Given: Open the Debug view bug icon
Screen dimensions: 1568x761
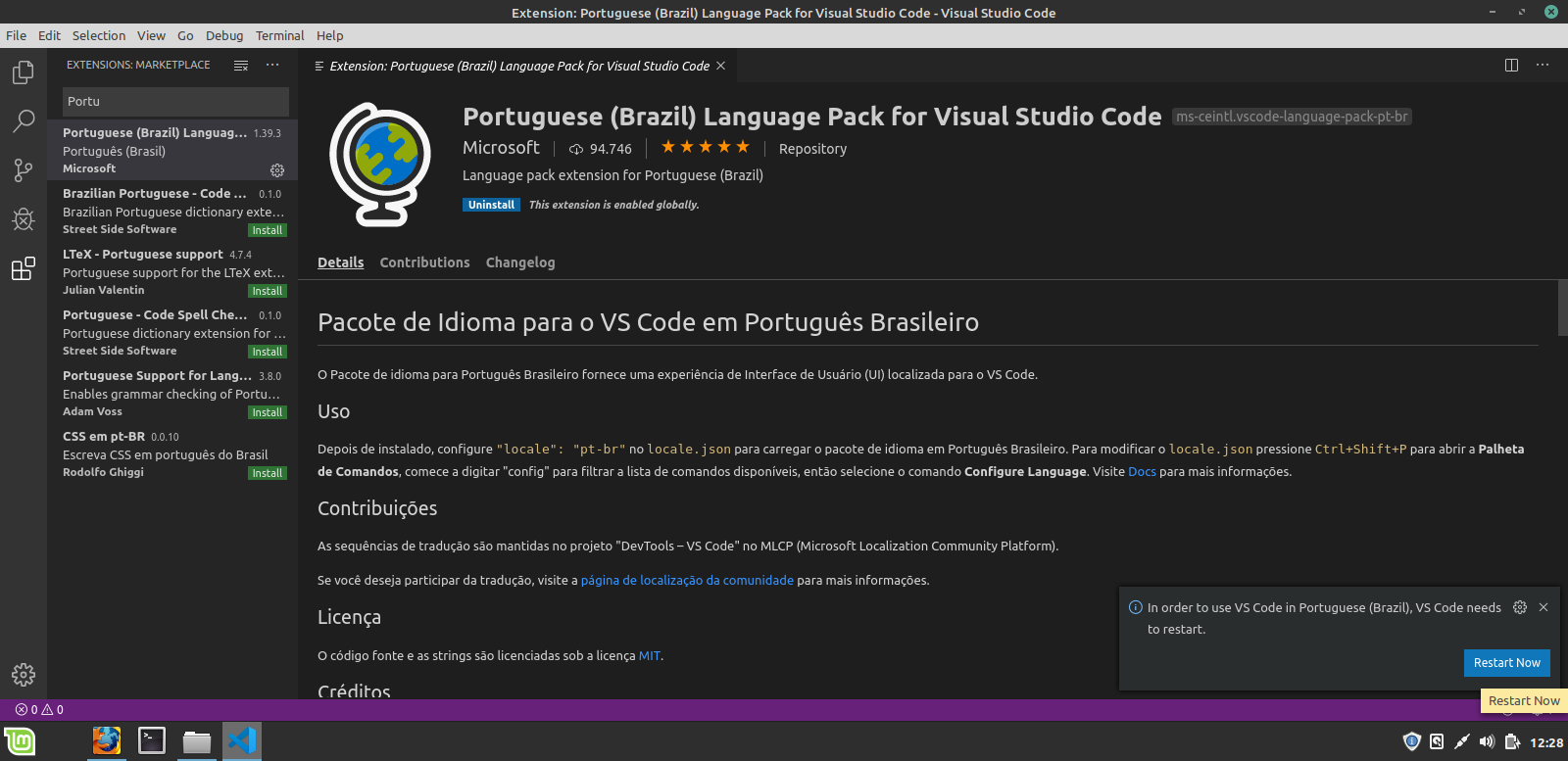Looking at the screenshot, I should (24, 219).
